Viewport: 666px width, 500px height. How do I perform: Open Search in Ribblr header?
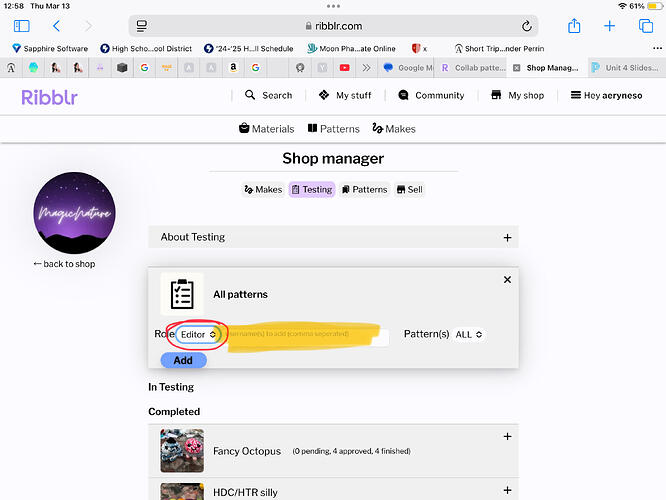pos(269,95)
